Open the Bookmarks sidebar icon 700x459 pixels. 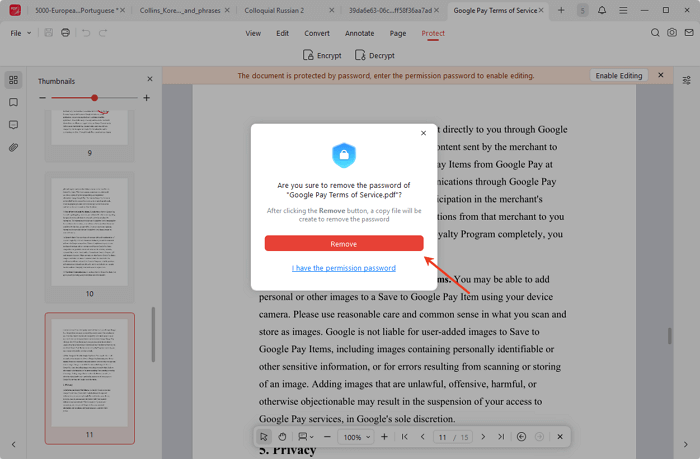tap(13, 102)
